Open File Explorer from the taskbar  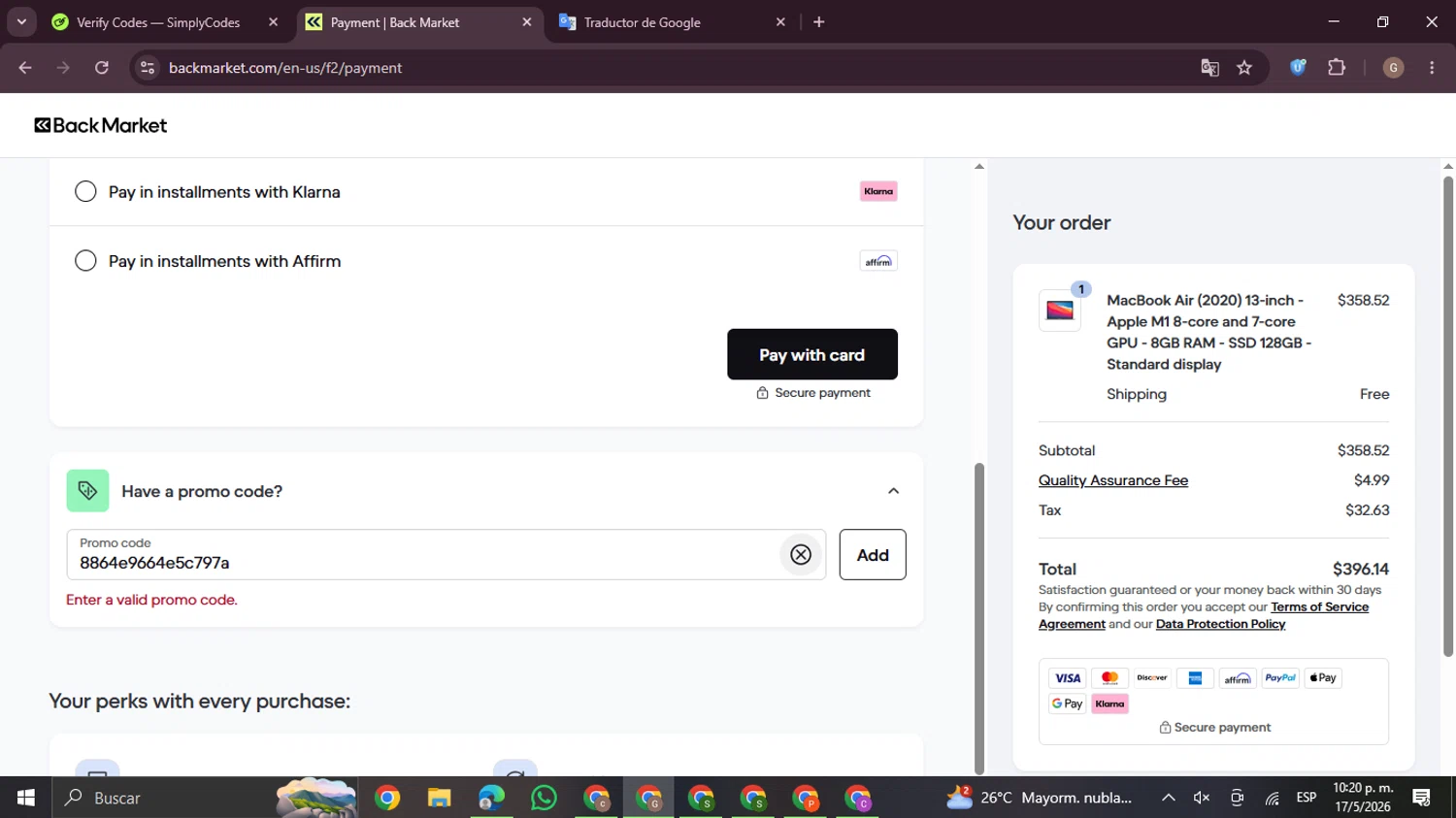point(440,798)
